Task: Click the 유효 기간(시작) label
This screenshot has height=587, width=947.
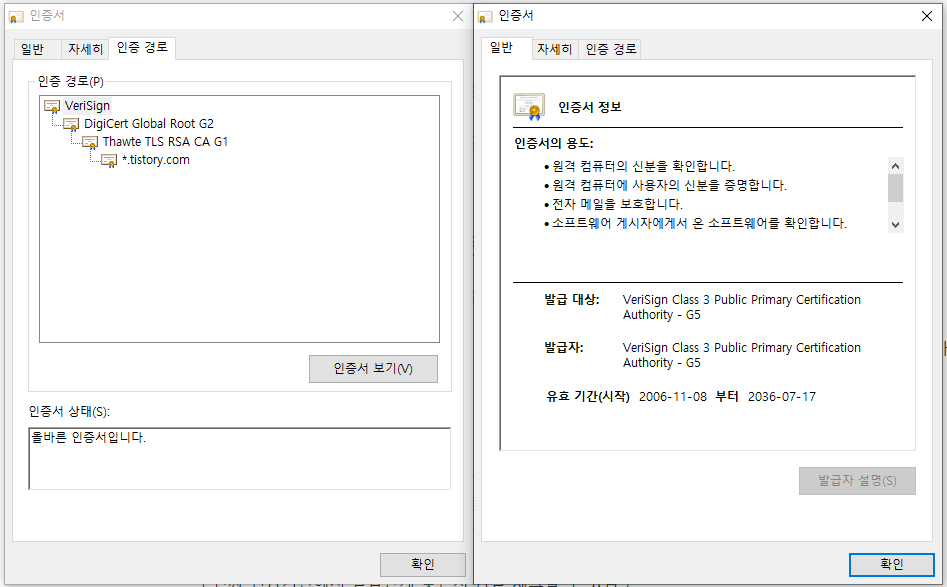Action: click(588, 397)
